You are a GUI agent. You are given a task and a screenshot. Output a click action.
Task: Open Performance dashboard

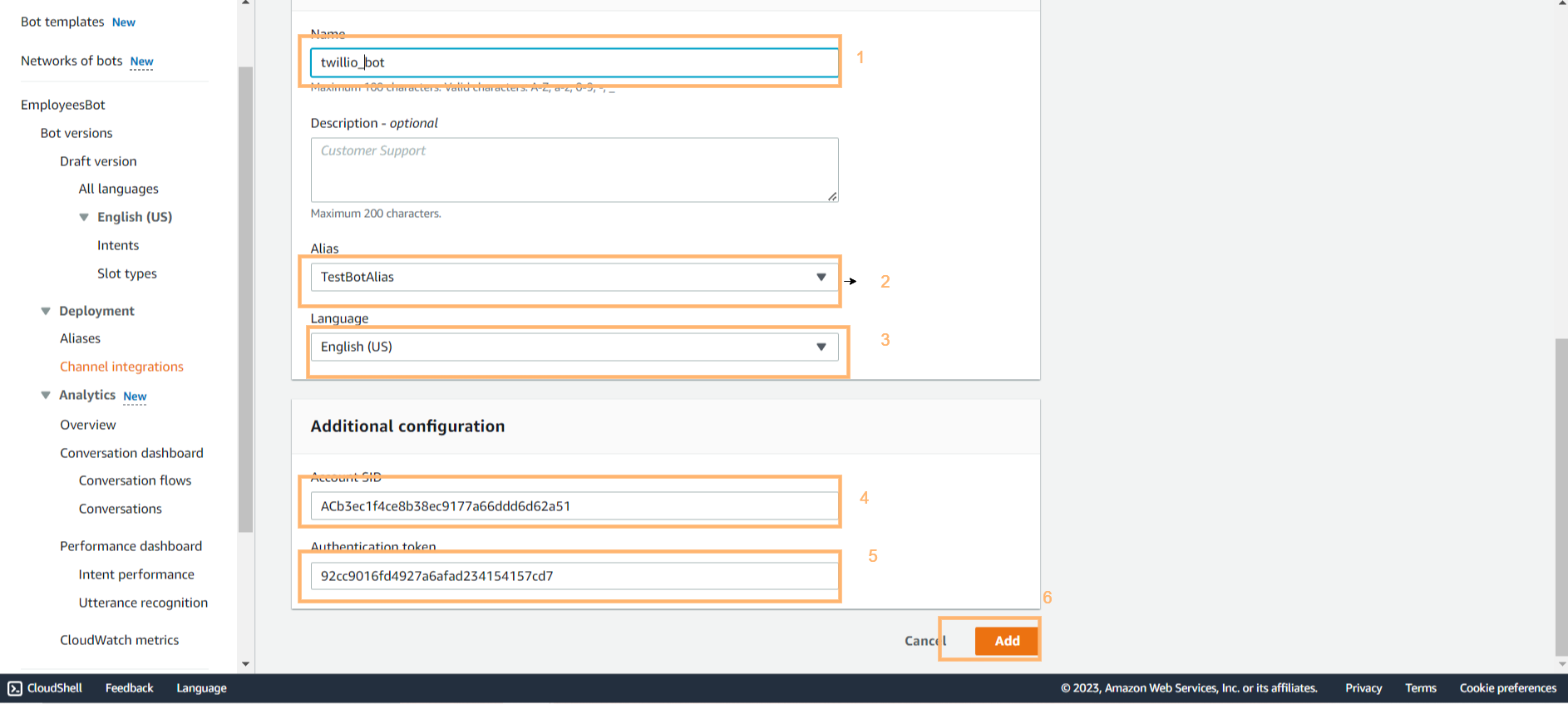[x=131, y=546]
